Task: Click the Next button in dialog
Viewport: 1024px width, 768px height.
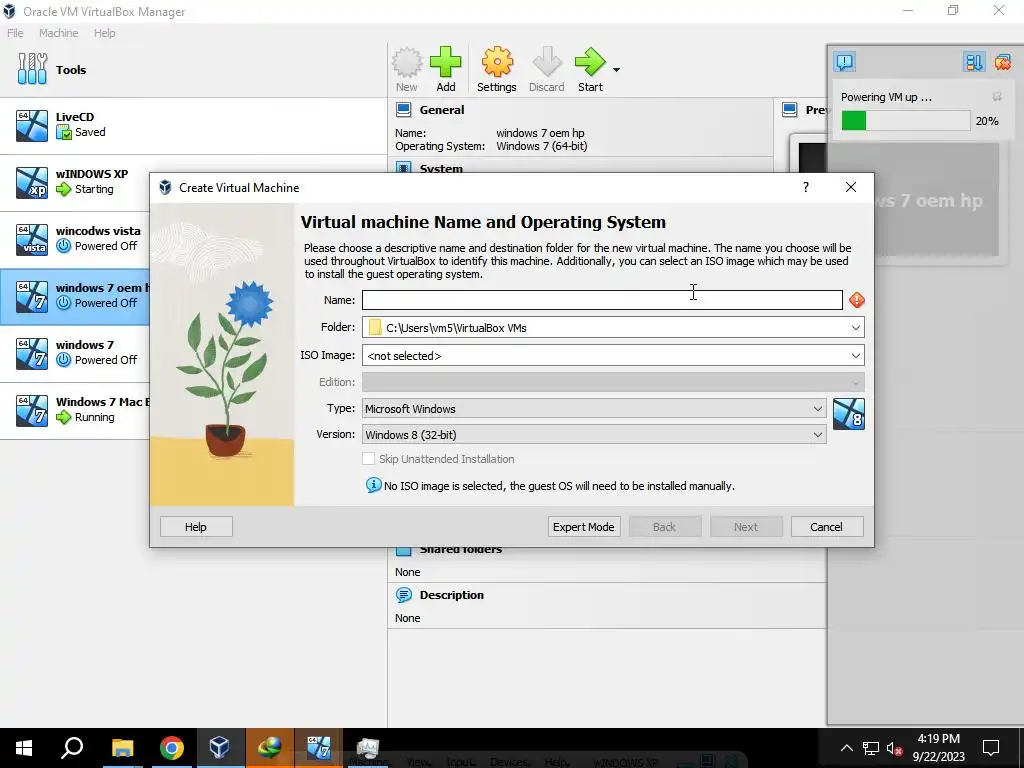Action: [746, 527]
